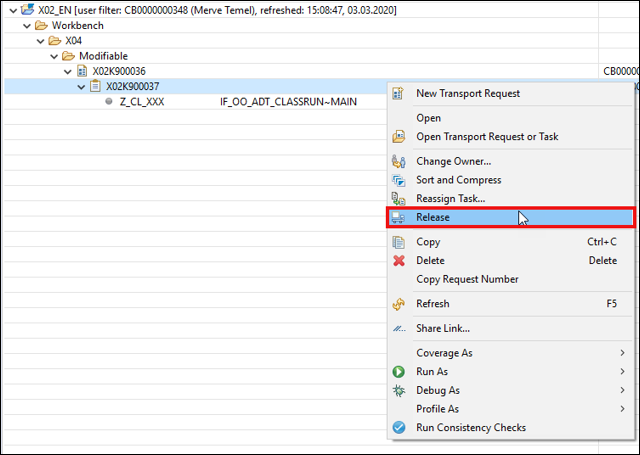The width and height of the screenshot is (640, 455).
Task: Click the Workbench folder icon
Action: tap(41, 26)
